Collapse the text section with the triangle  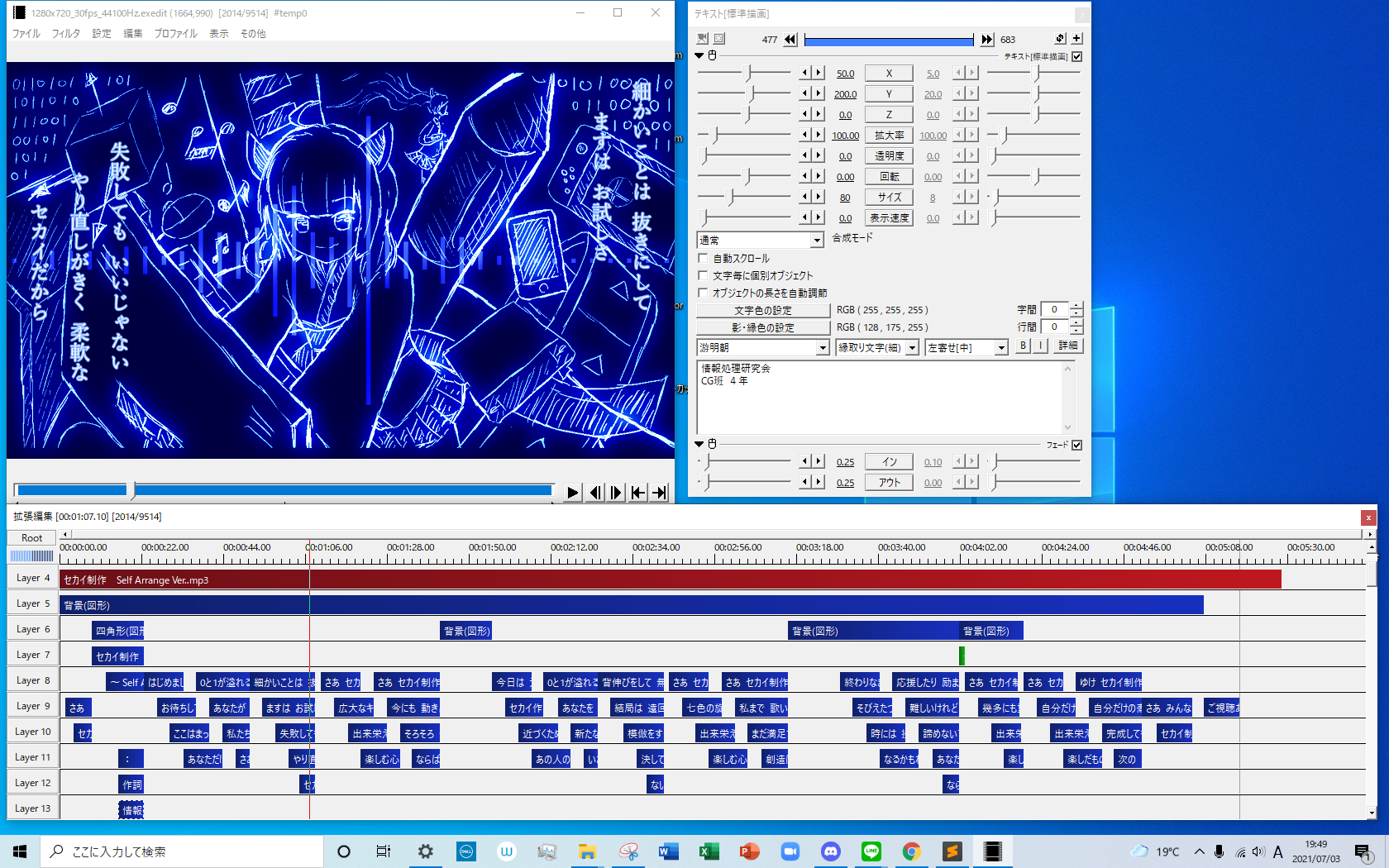[x=699, y=55]
